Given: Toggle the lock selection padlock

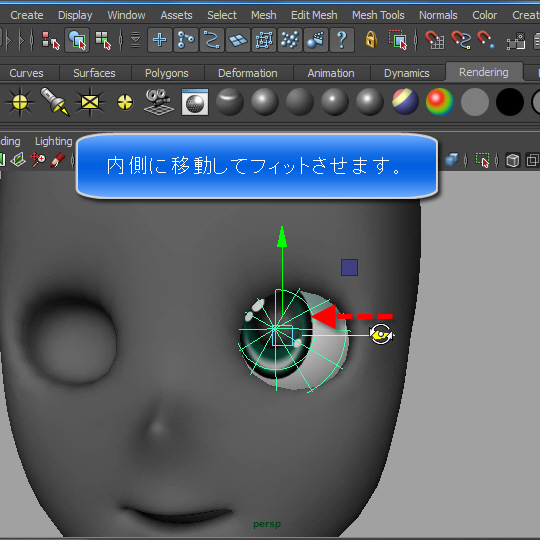Looking at the screenshot, I should click(x=371, y=40).
